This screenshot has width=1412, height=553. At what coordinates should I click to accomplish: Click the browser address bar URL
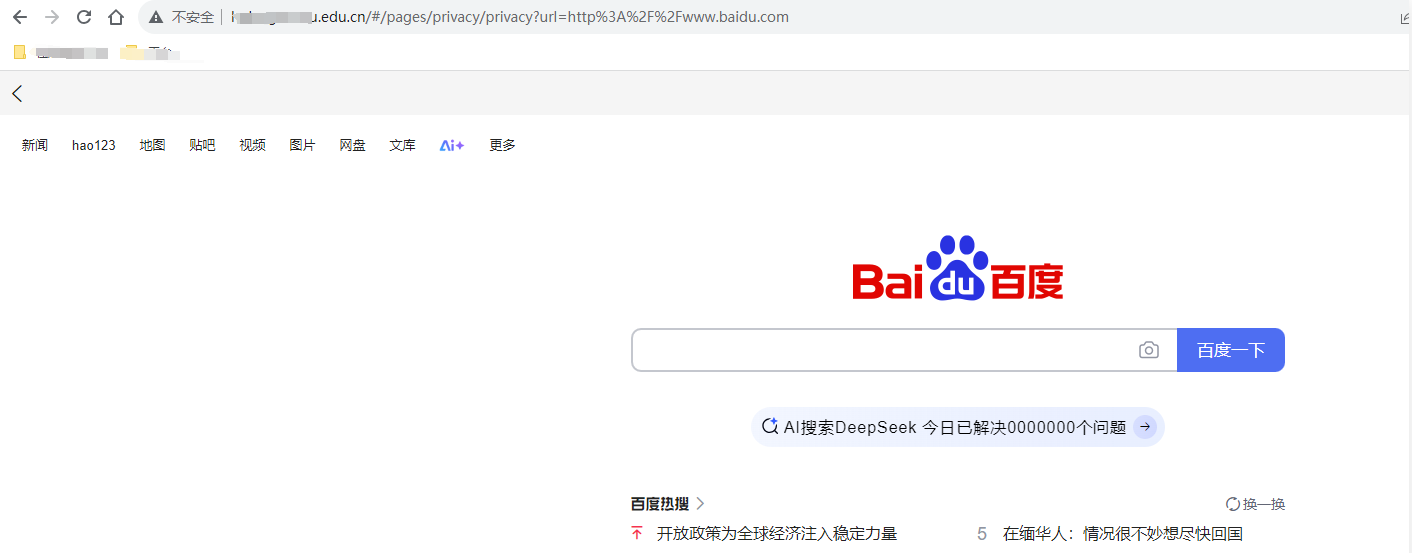point(509,17)
